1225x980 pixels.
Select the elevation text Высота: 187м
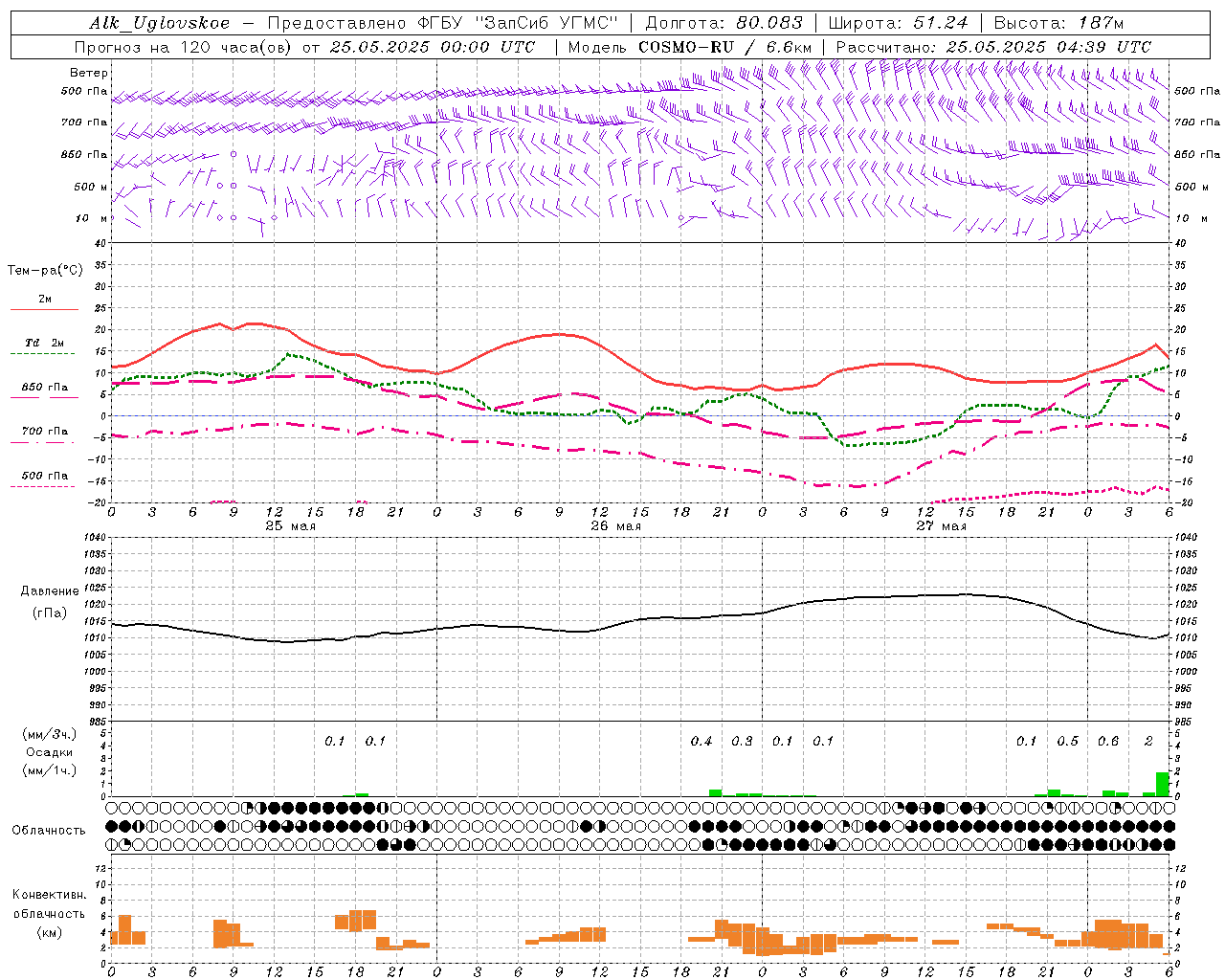click(1058, 23)
